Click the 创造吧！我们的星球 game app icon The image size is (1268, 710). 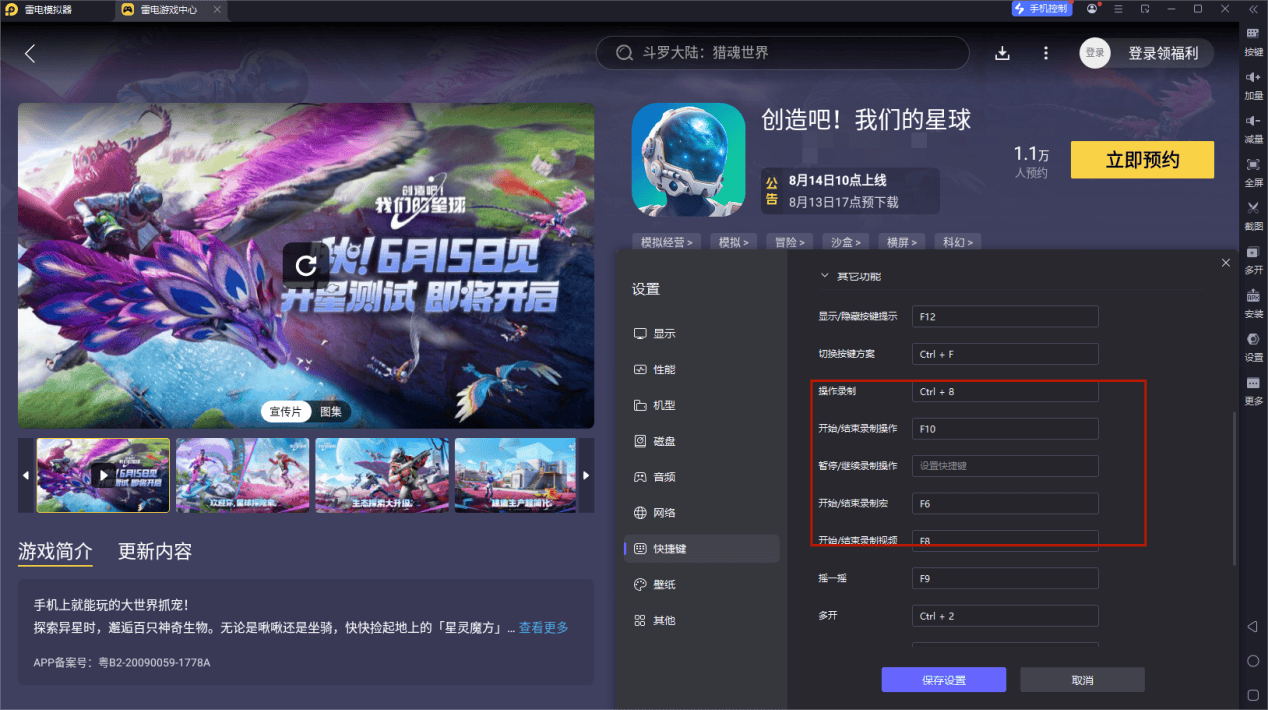pyautogui.click(x=688, y=159)
